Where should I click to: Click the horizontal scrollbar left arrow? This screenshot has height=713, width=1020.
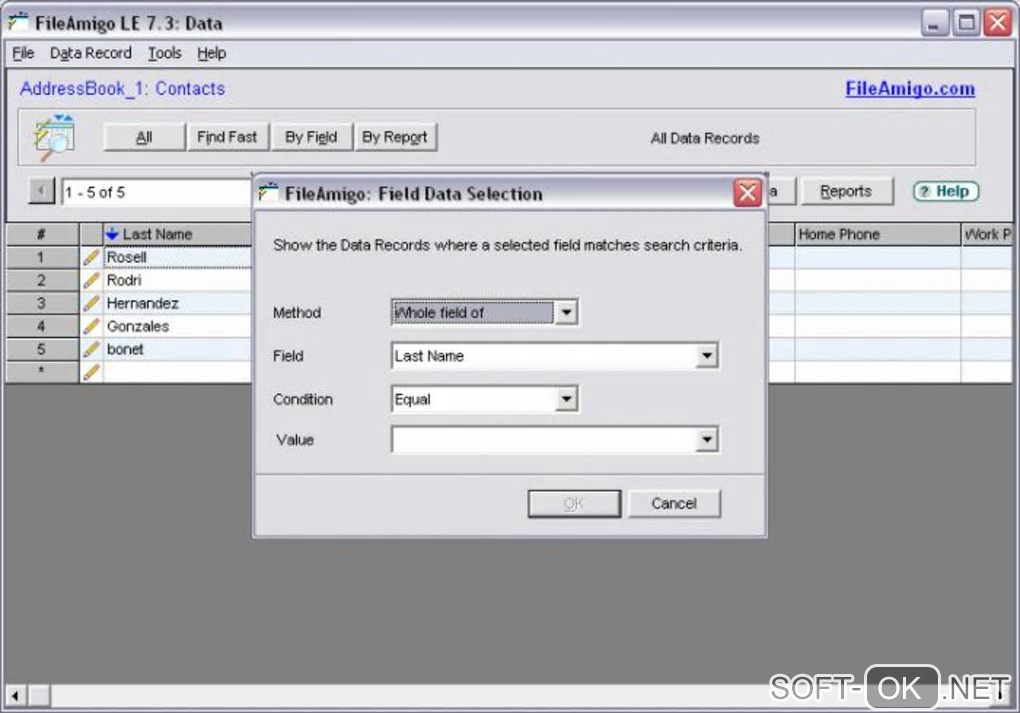(15, 695)
